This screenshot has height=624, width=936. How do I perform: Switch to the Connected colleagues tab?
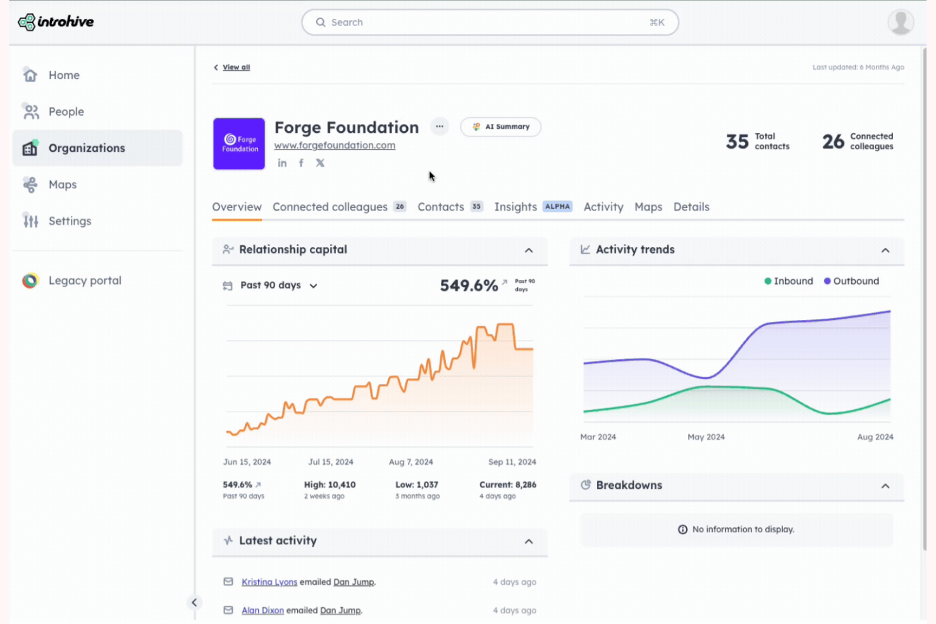pyautogui.click(x=339, y=207)
